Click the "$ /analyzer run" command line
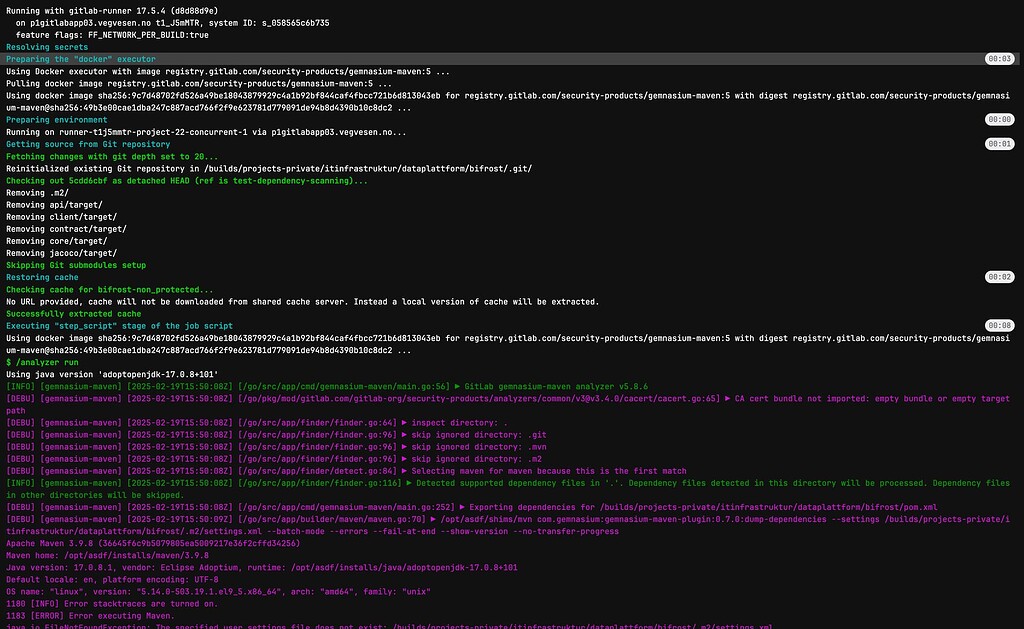Screen dimensions: 1024x629 tap(40, 362)
